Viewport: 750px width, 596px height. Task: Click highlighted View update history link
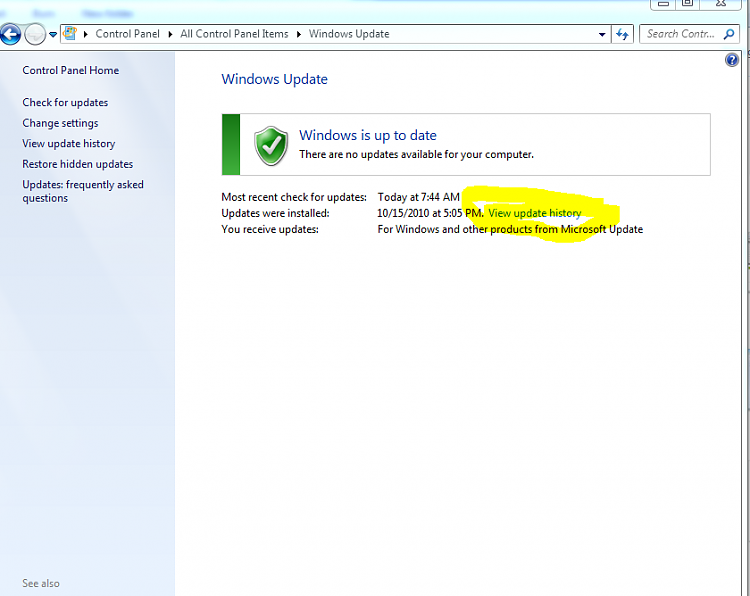coord(534,213)
